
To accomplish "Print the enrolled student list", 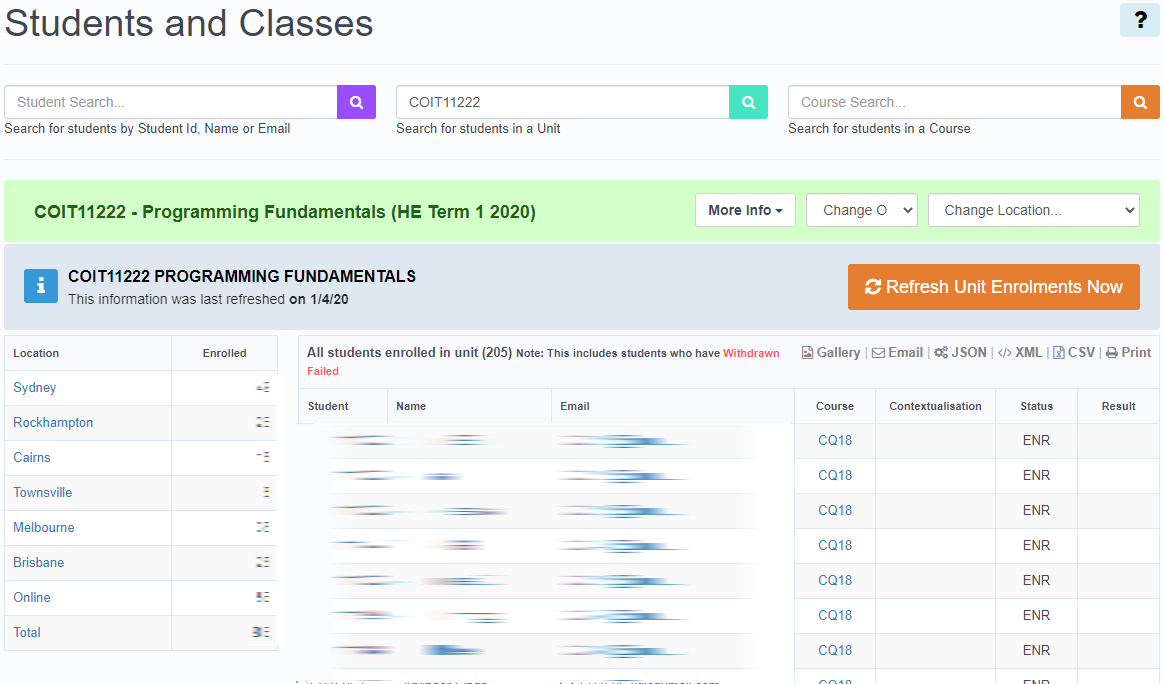I will click(x=1128, y=353).
